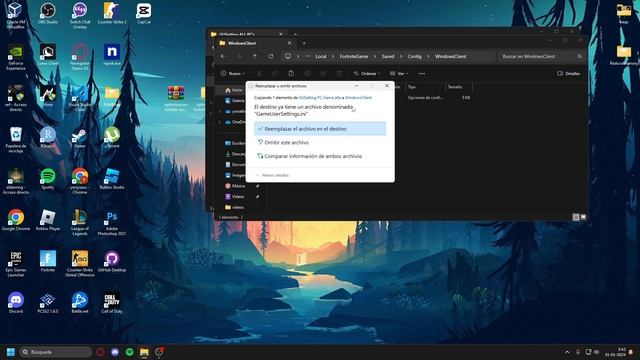Open Discord desktop shortcut

16,302
